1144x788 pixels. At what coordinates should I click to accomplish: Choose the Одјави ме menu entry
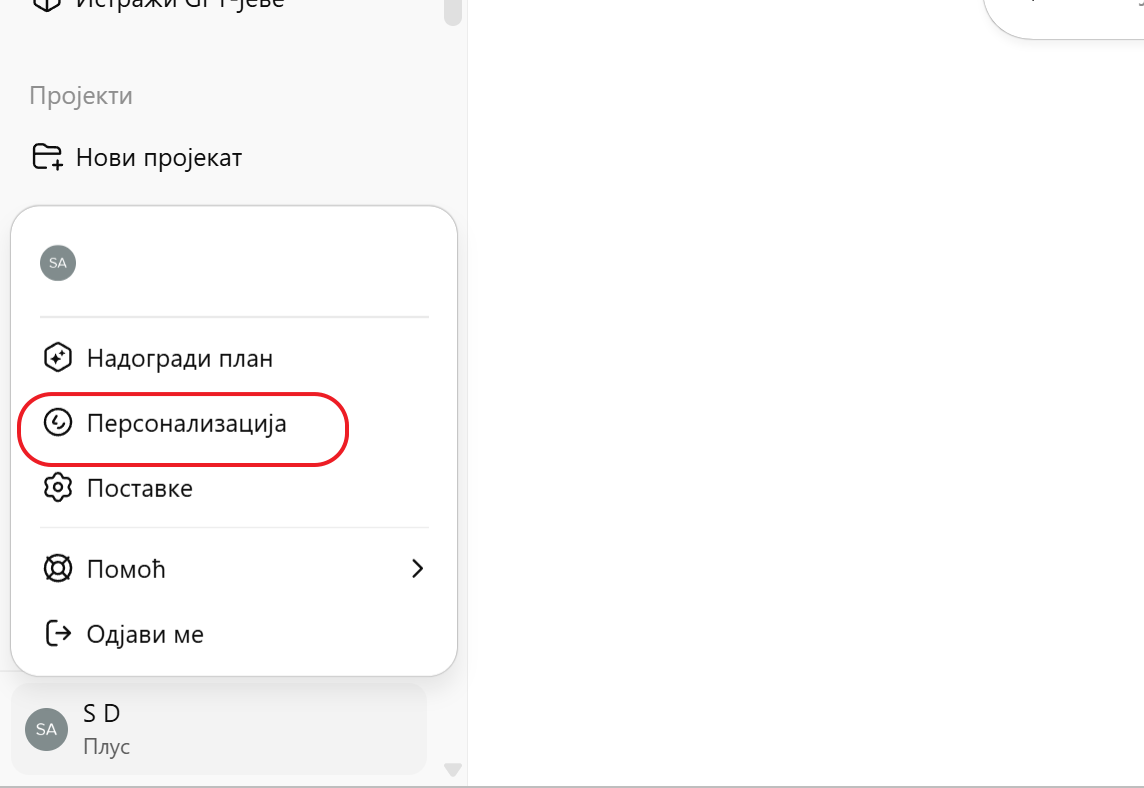[145, 634]
